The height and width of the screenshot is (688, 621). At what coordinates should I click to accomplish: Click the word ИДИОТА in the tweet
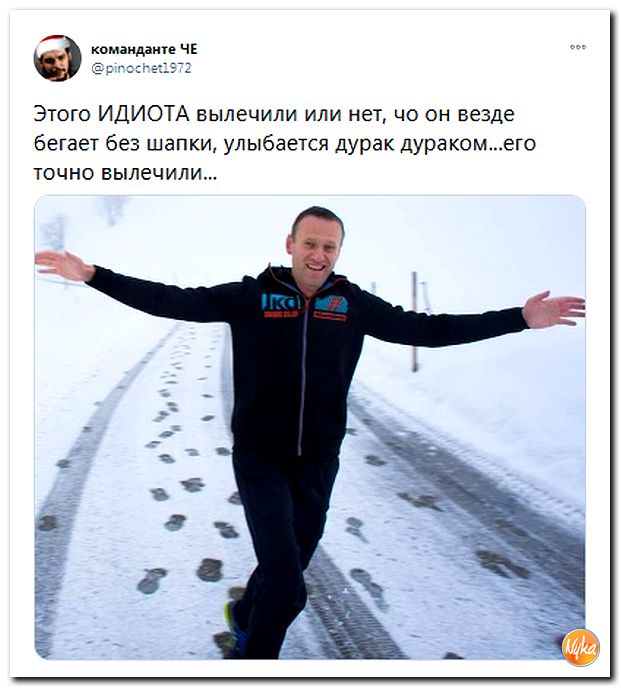pos(144,114)
